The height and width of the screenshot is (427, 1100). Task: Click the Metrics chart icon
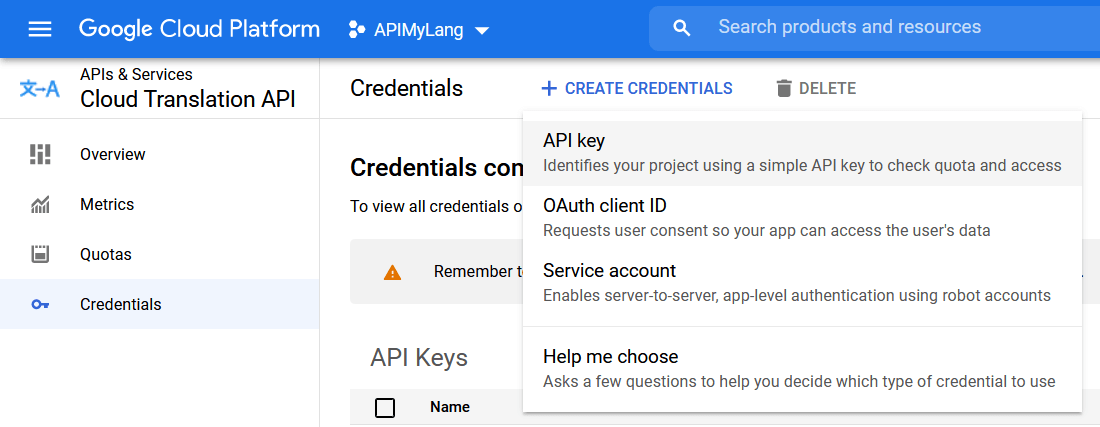41,205
